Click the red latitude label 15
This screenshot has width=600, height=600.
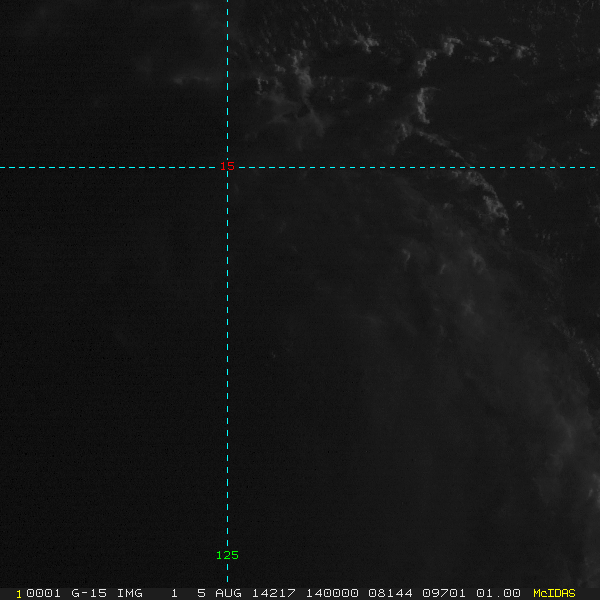coord(227,166)
